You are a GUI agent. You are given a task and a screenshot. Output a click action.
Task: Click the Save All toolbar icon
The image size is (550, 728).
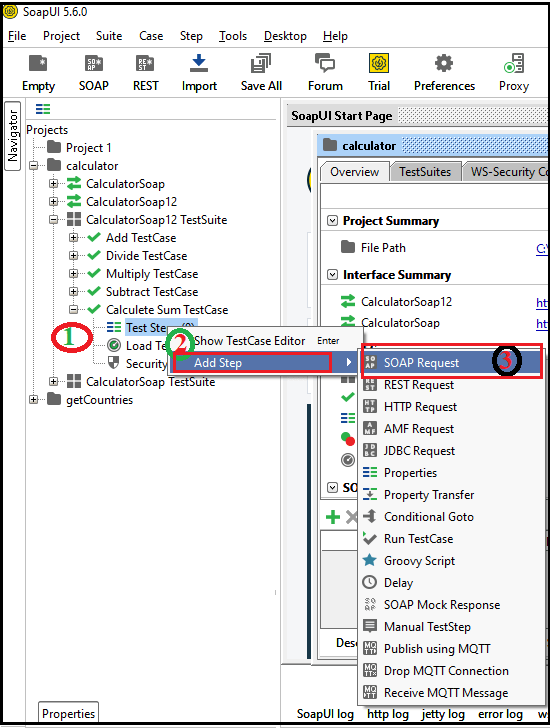(261, 63)
